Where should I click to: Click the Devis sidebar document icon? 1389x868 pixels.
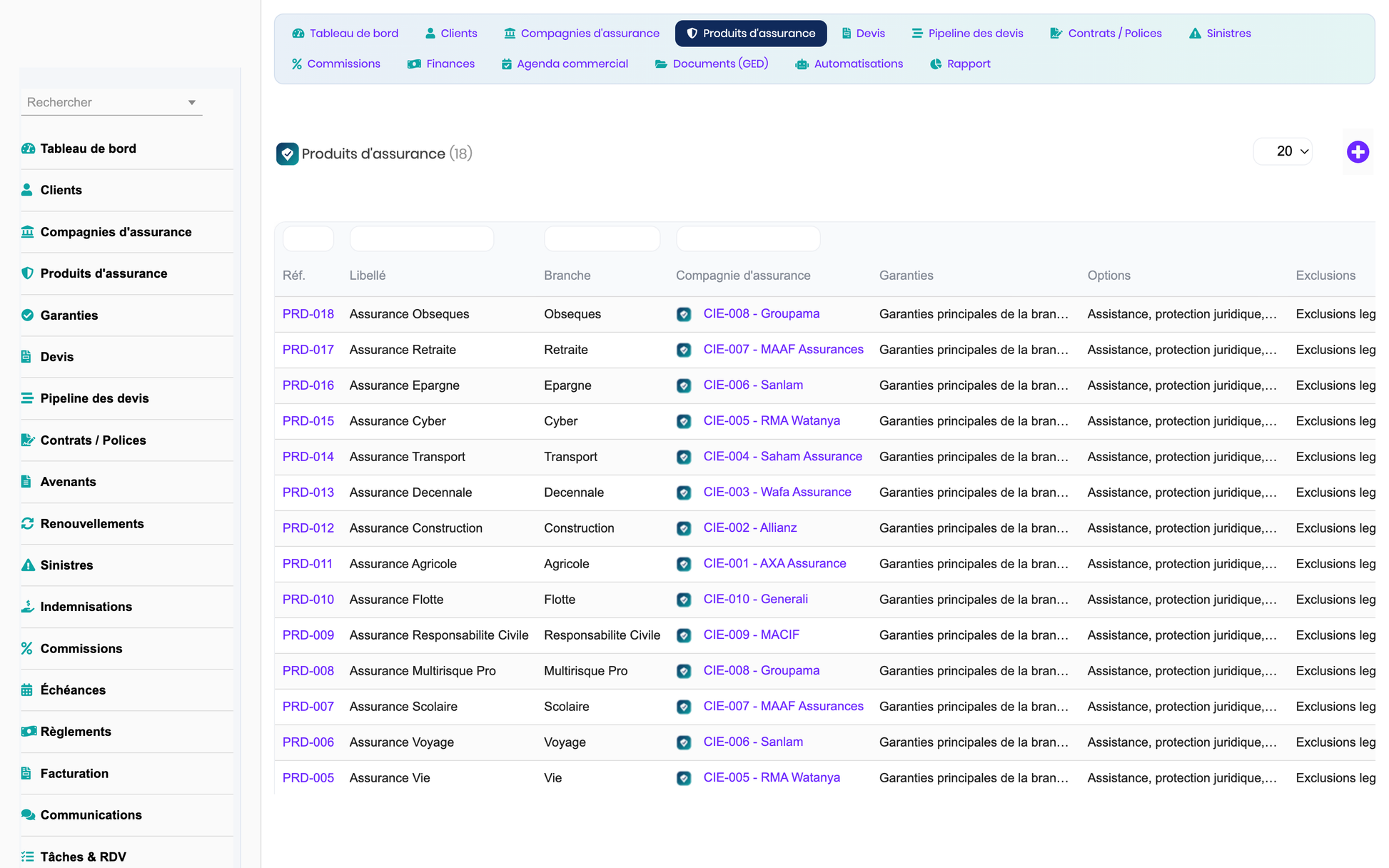point(26,357)
